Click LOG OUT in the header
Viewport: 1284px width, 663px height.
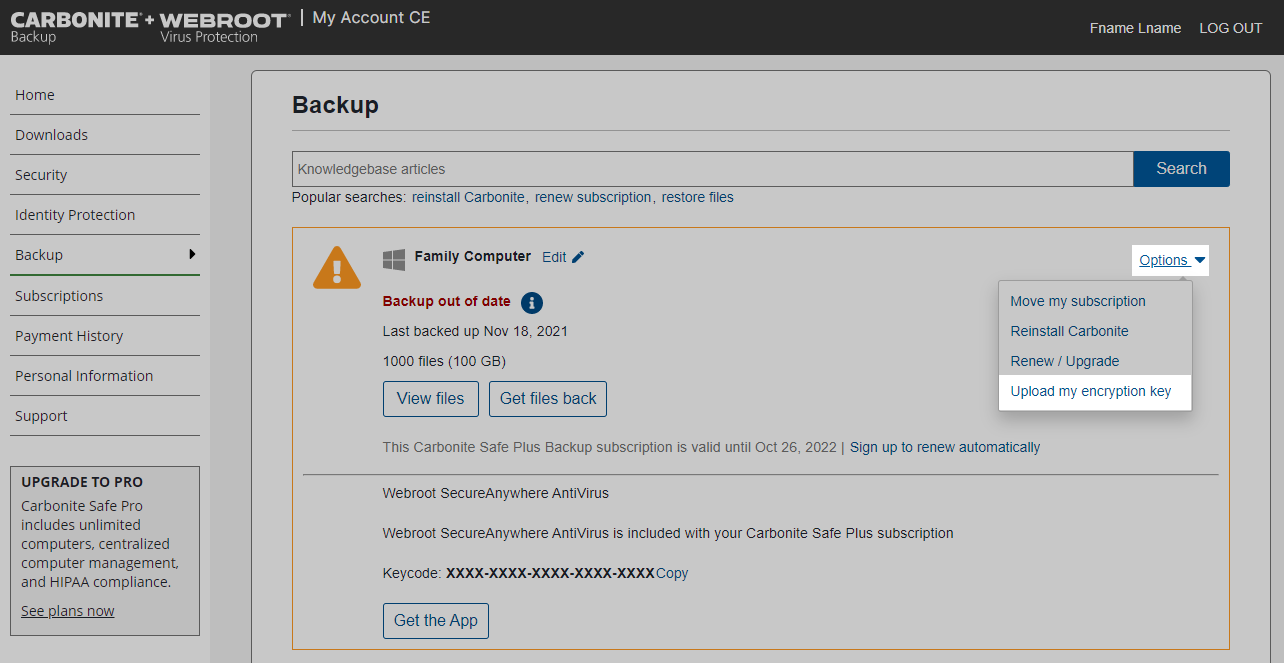pyautogui.click(x=1230, y=28)
